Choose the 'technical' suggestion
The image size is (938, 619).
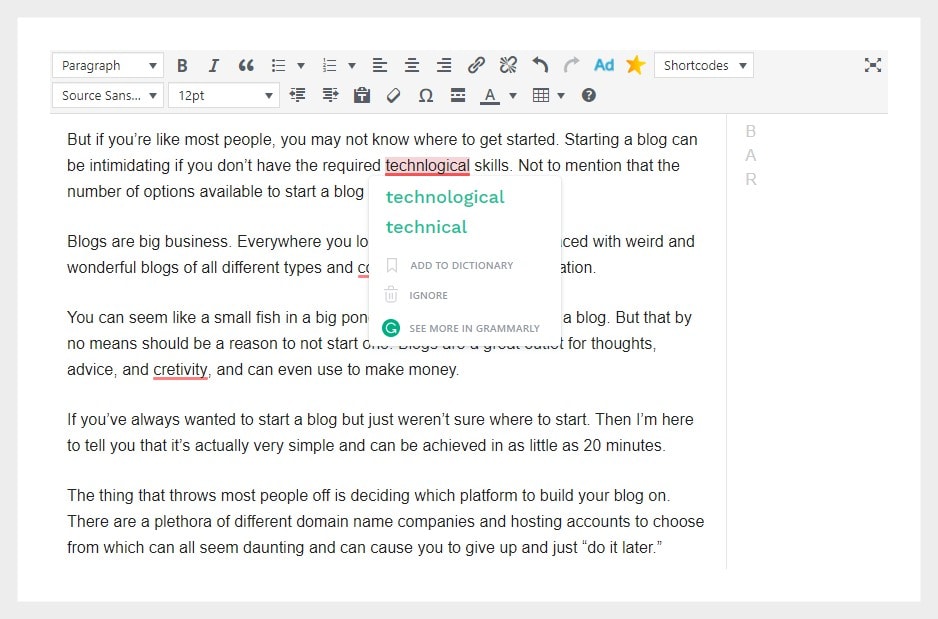426,227
